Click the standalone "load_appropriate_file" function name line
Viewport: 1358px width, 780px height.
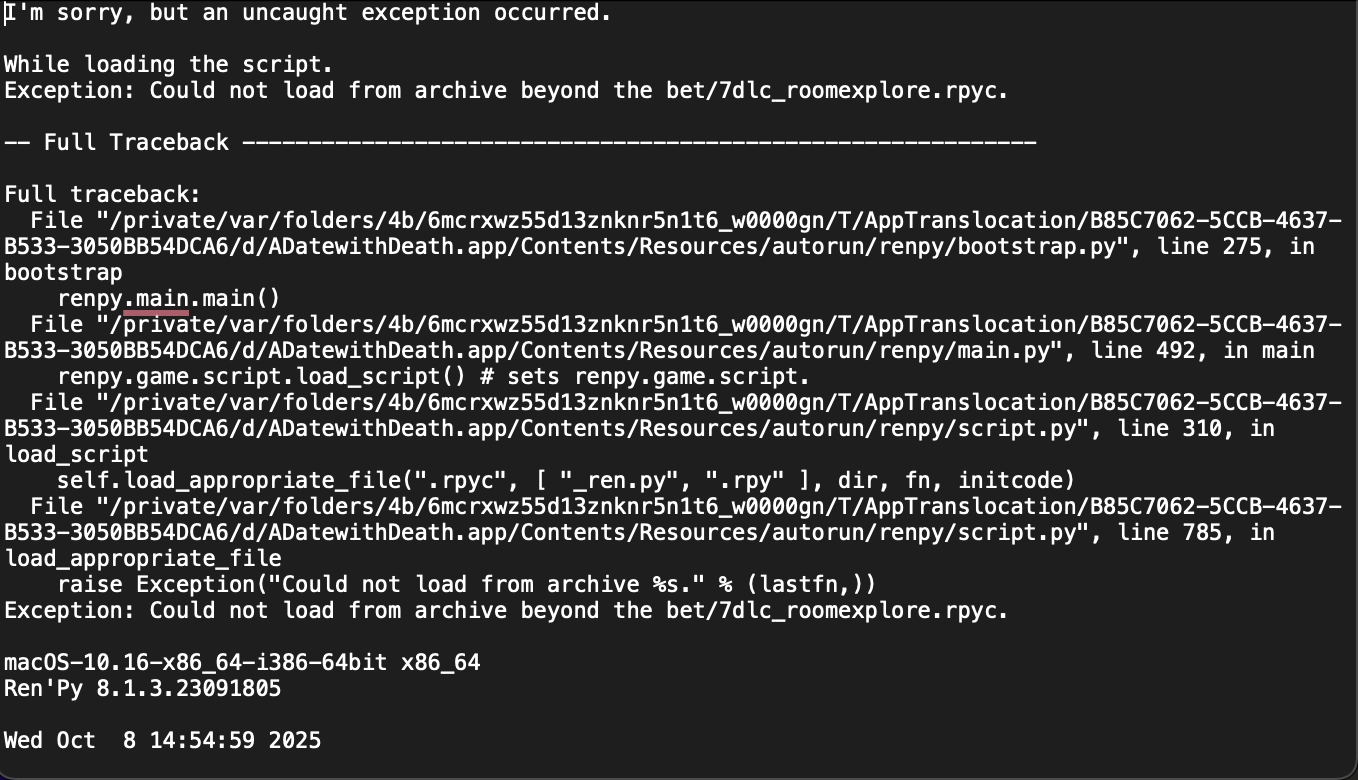pyautogui.click(x=143, y=559)
